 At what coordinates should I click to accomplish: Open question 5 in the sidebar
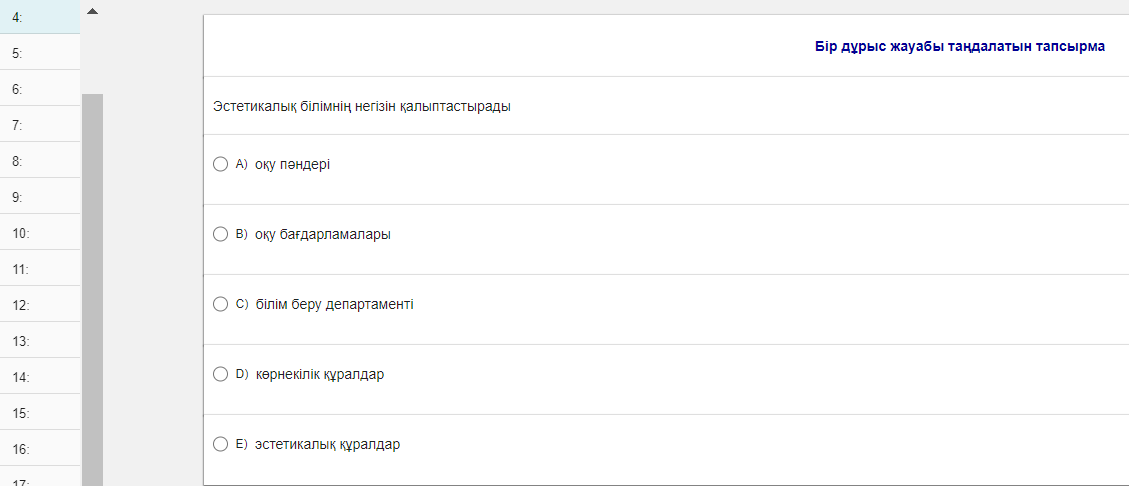pyautogui.click(x=40, y=53)
